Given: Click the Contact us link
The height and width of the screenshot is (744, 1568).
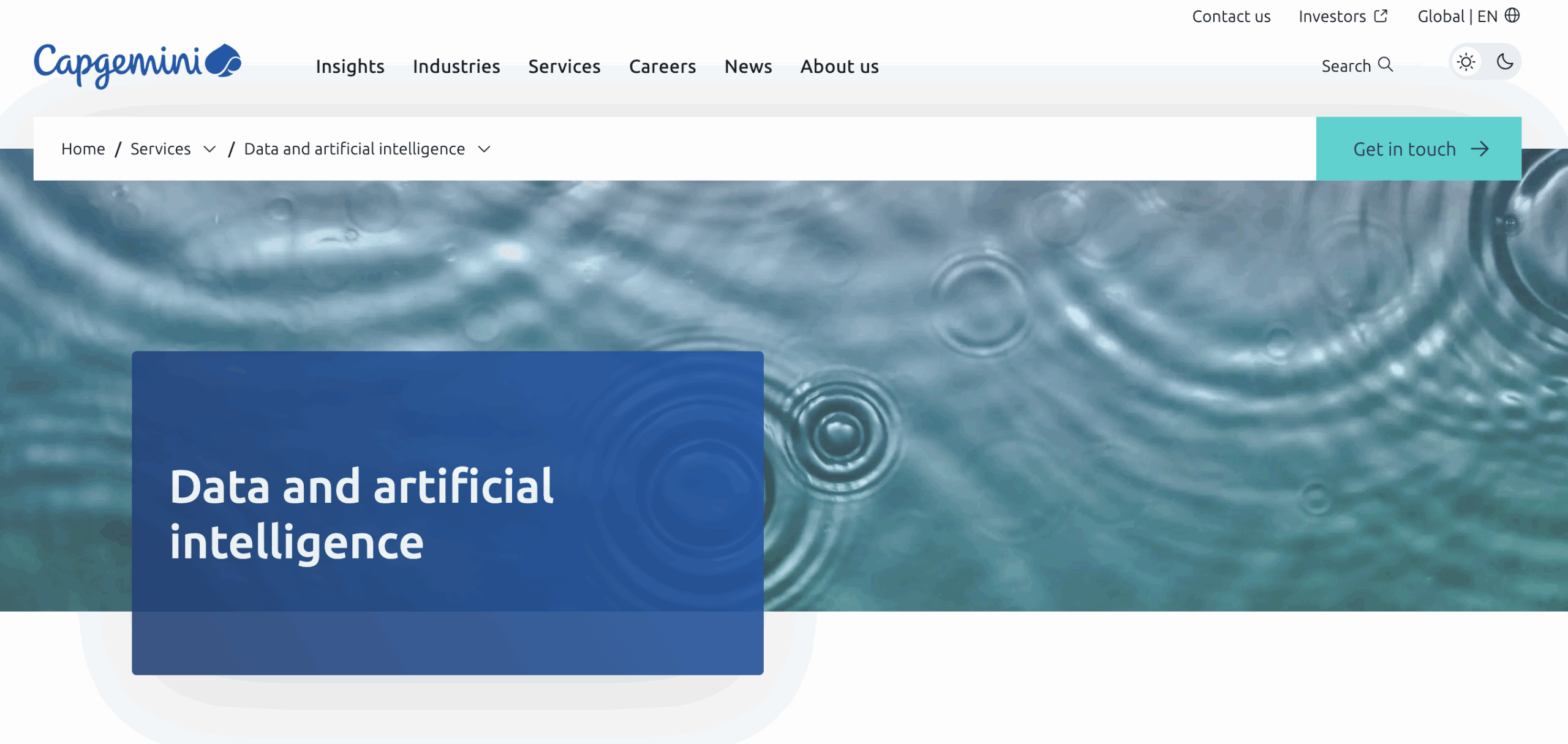Looking at the screenshot, I should 1231,17.
